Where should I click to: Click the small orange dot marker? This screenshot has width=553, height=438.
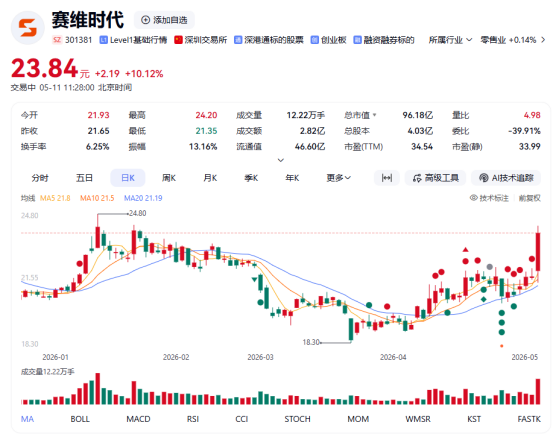point(502,346)
